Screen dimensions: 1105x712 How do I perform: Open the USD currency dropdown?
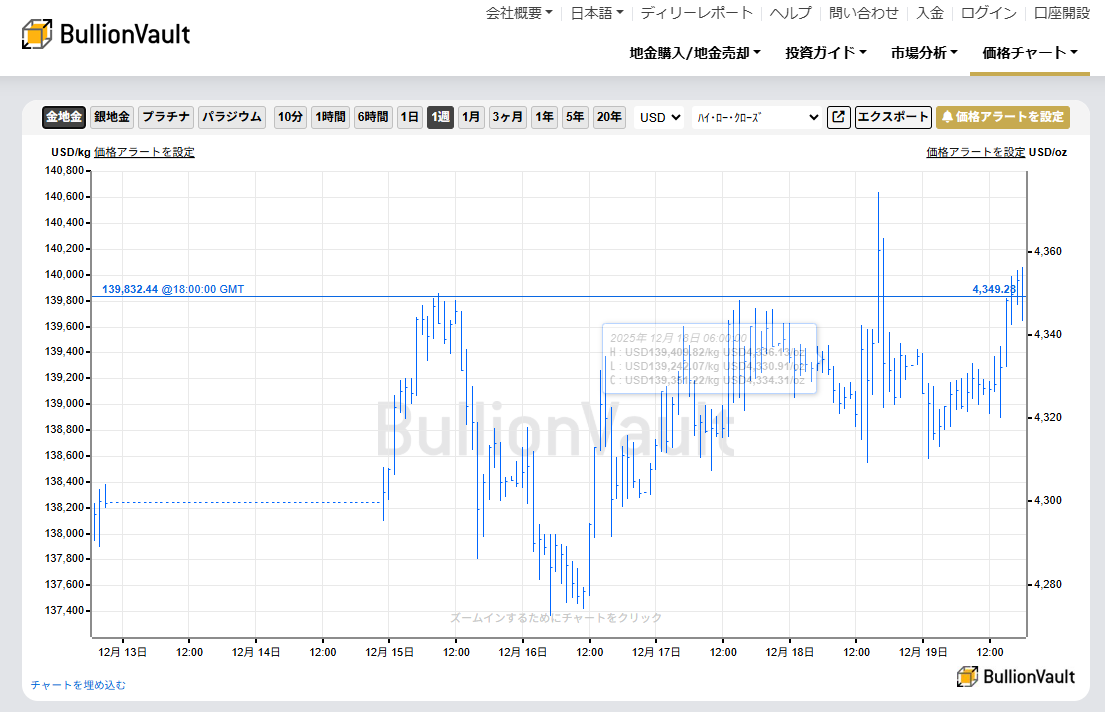tap(659, 117)
